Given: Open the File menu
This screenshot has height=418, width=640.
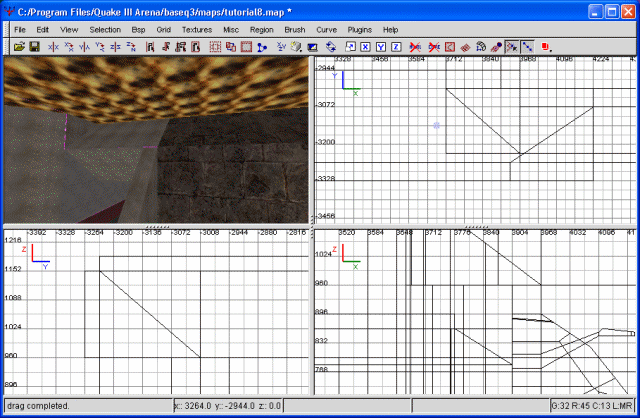Looking at the screenshot, I should (x=20, y=30).
